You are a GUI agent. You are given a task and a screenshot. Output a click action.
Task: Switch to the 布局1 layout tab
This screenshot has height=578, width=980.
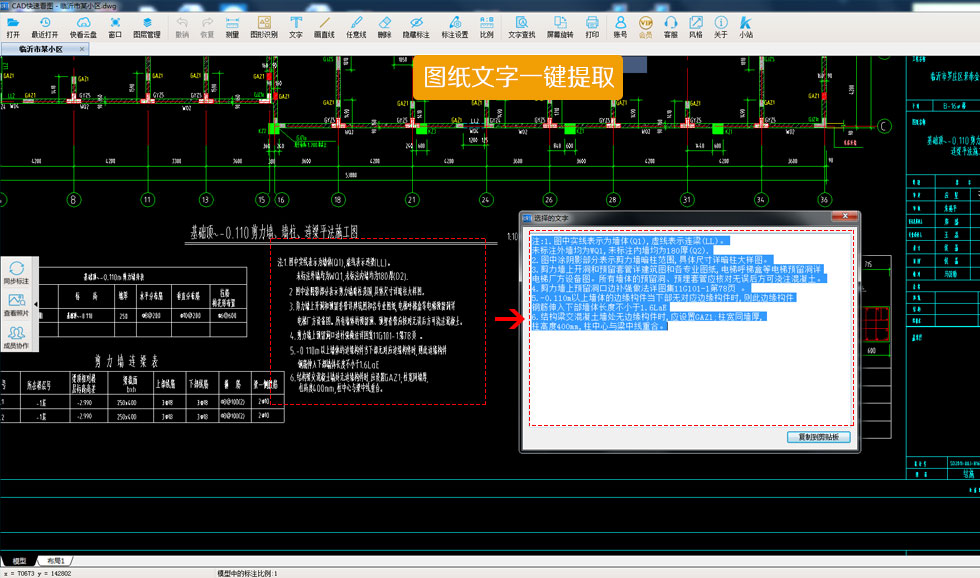55,561
